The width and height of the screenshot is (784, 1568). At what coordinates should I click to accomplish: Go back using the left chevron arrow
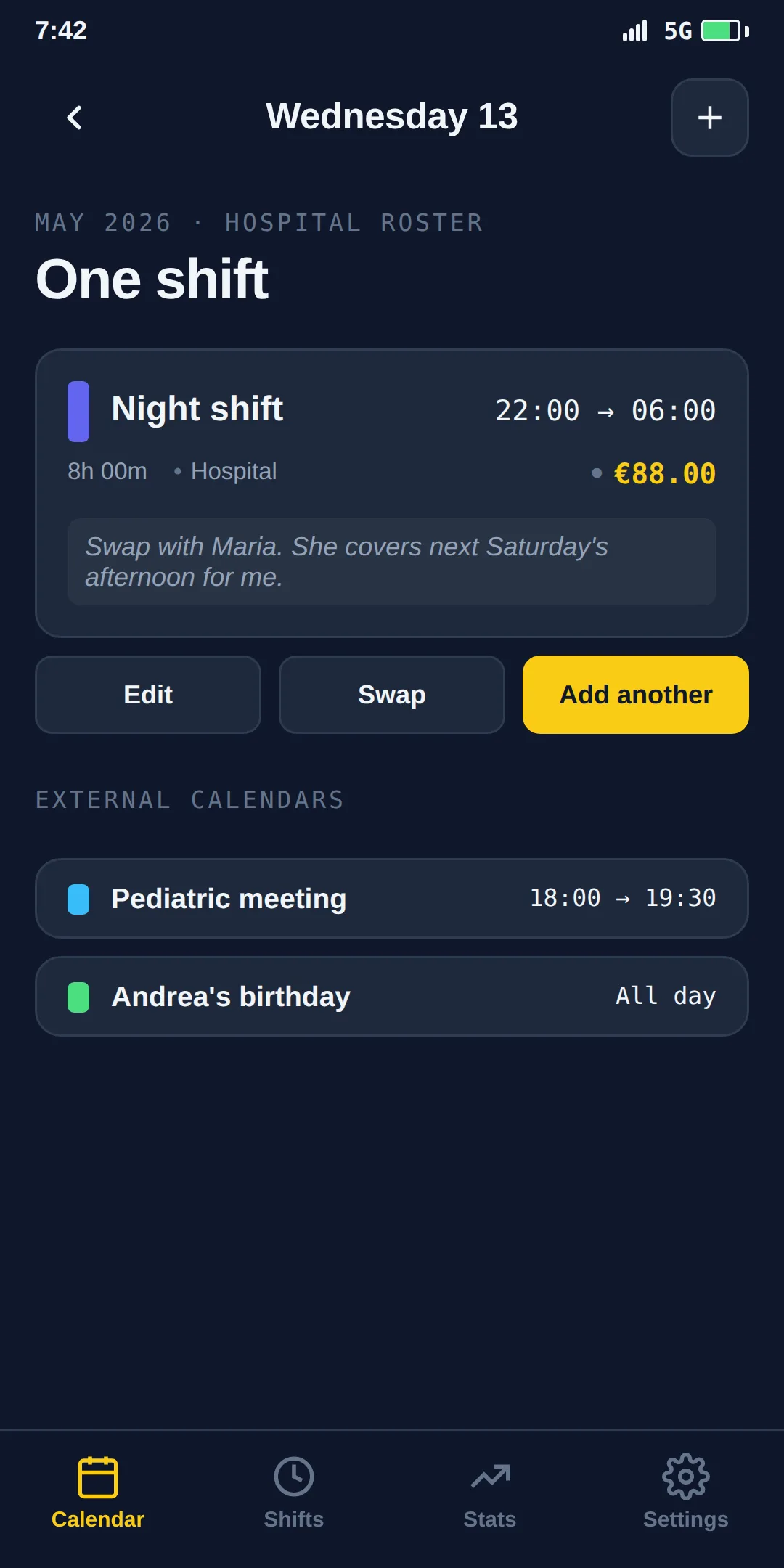[x=74, y=118]
